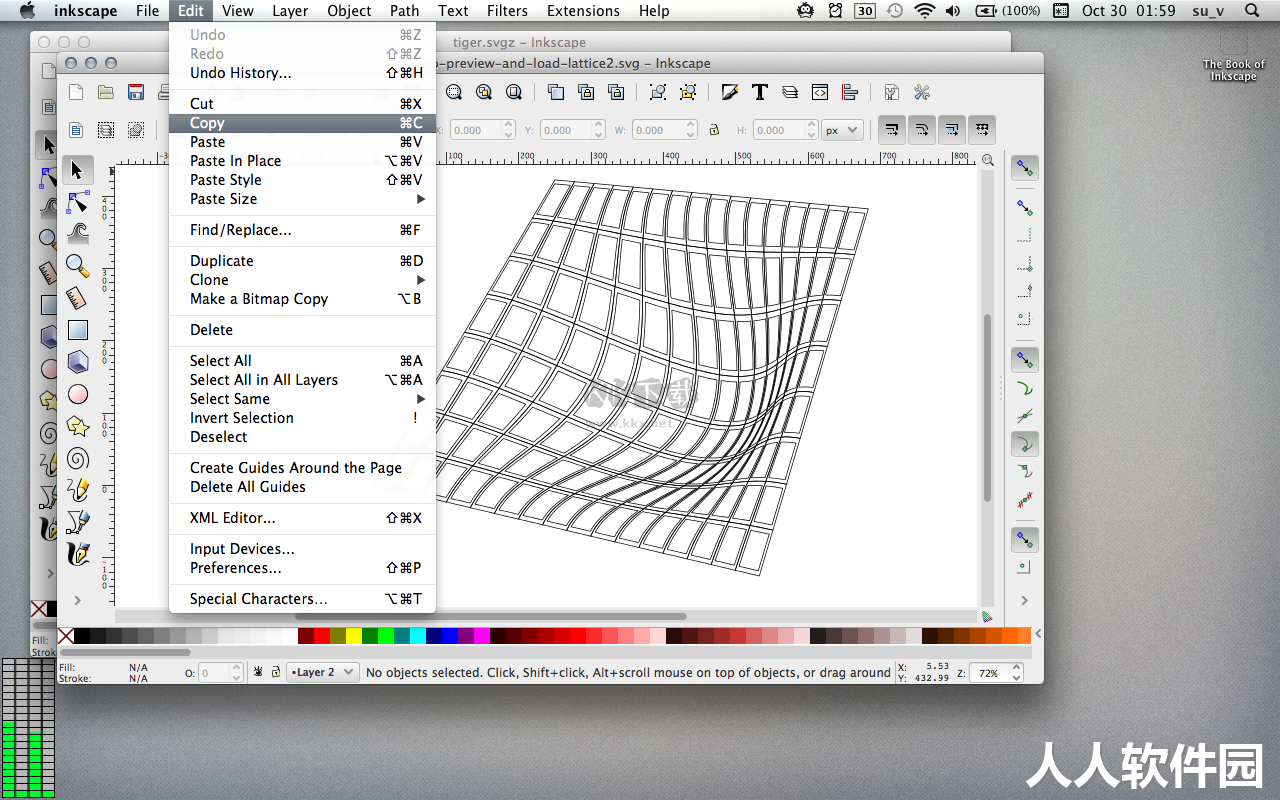
Task: Choose Duplicate from the Edit menu
Action: (302, 261)
